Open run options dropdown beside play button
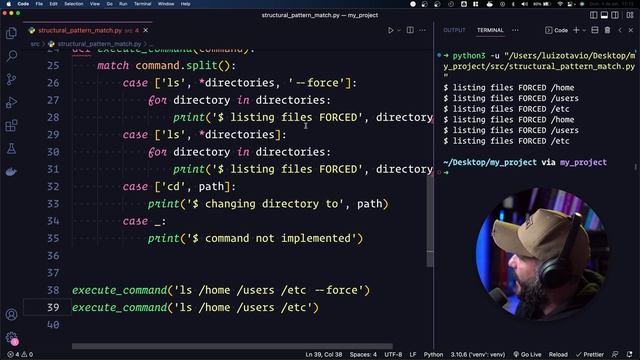The image size is (640, 360). tap(399, 30)
